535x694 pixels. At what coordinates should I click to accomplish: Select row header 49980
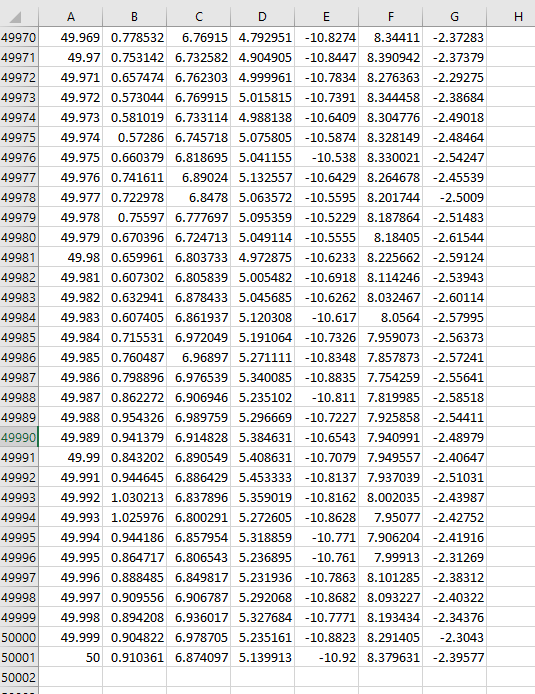coord(19,238)
